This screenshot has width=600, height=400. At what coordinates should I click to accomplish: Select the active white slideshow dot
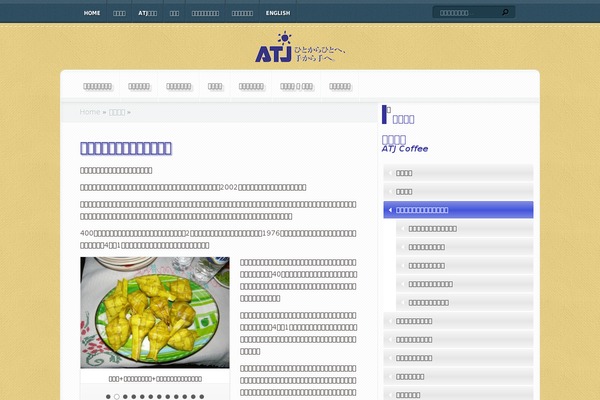[x=117, y=397]
